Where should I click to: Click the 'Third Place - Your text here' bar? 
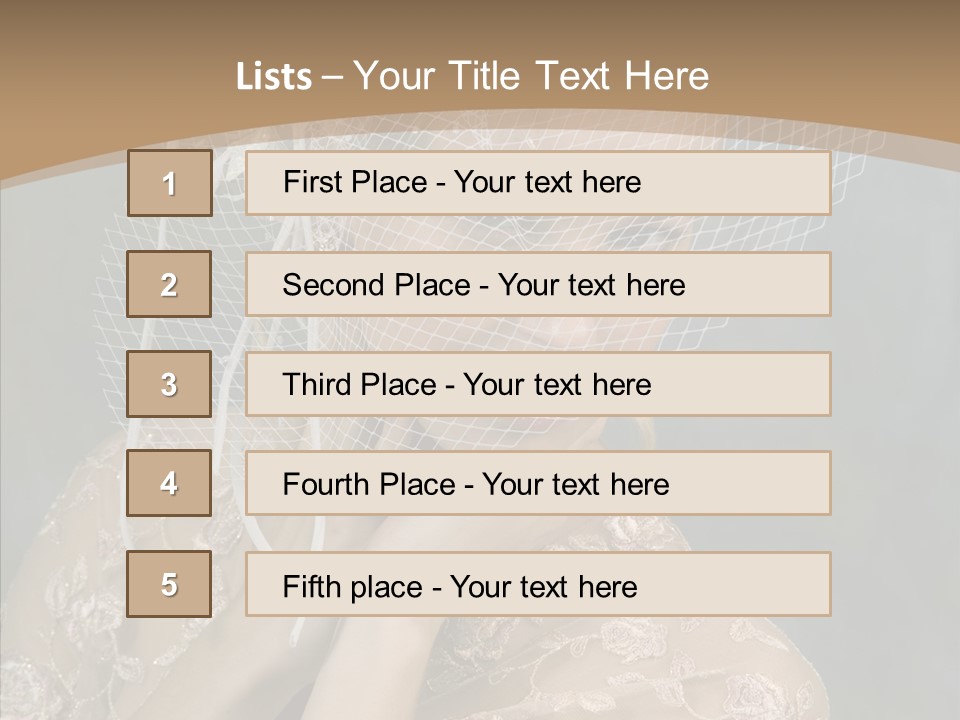(x=538, y=384)
